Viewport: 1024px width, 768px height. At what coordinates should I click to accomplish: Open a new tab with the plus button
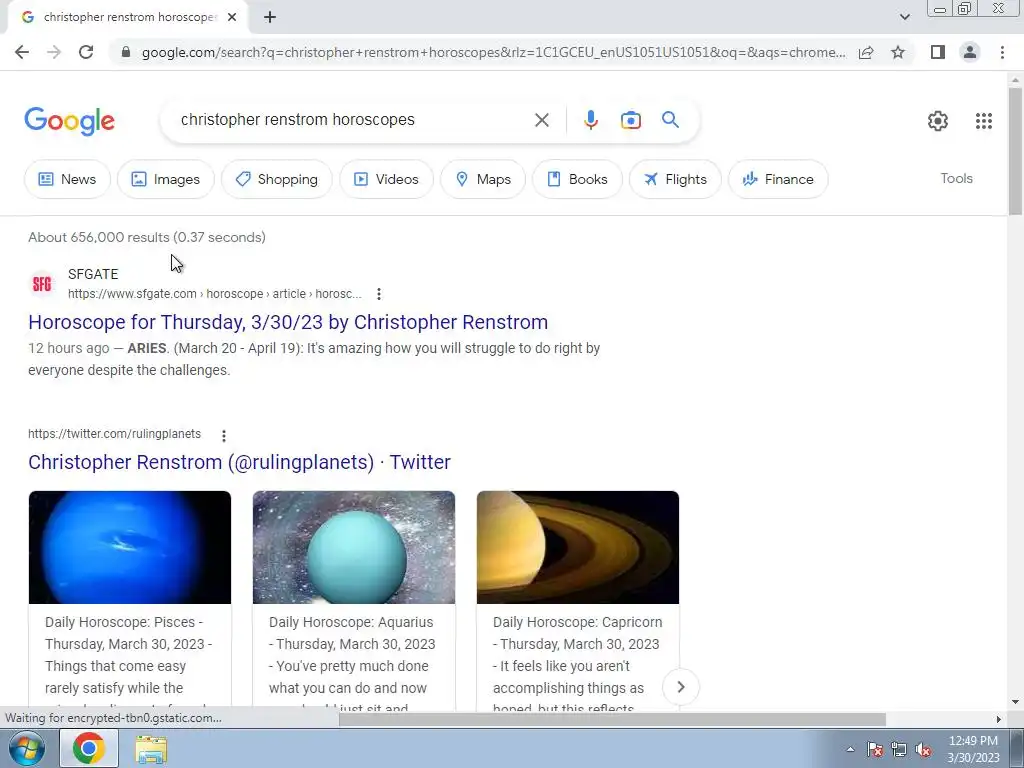pyautogui.click(x=270, y=17)
